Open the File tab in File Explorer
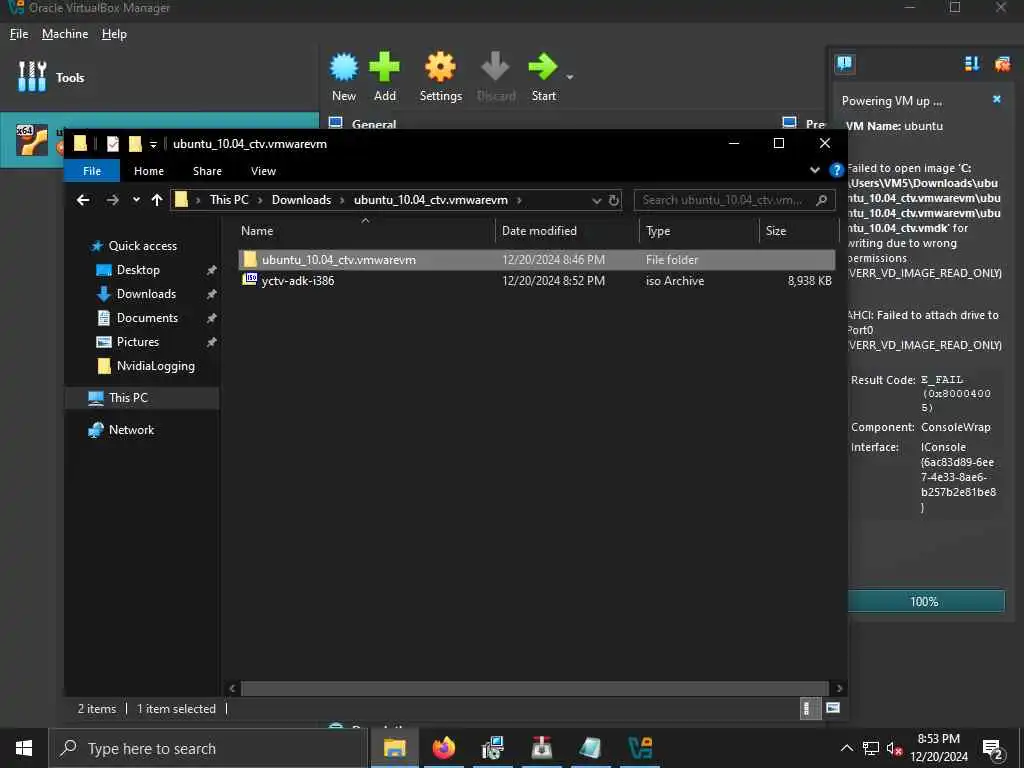 pos(91,171)
